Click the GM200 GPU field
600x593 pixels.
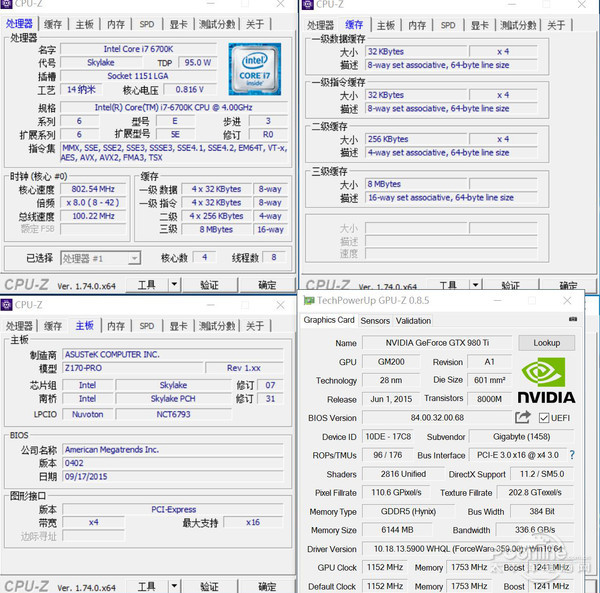tap(391, 362)
